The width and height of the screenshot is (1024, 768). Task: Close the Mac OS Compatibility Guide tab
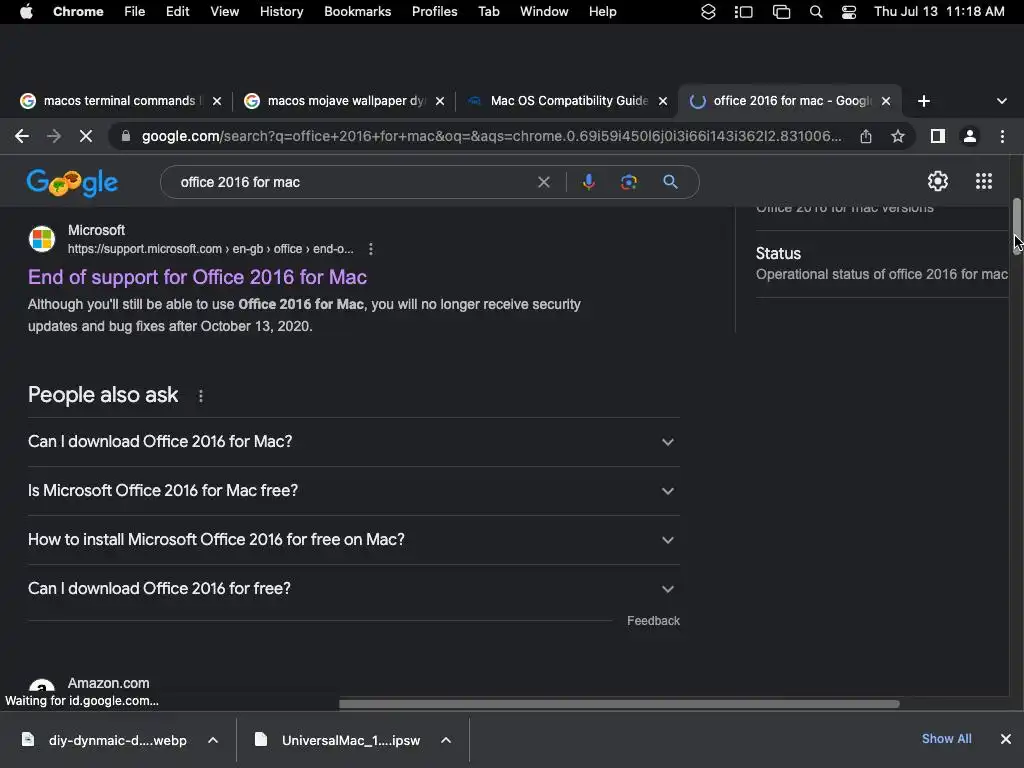pyautogui.click(x=663, y=101)
